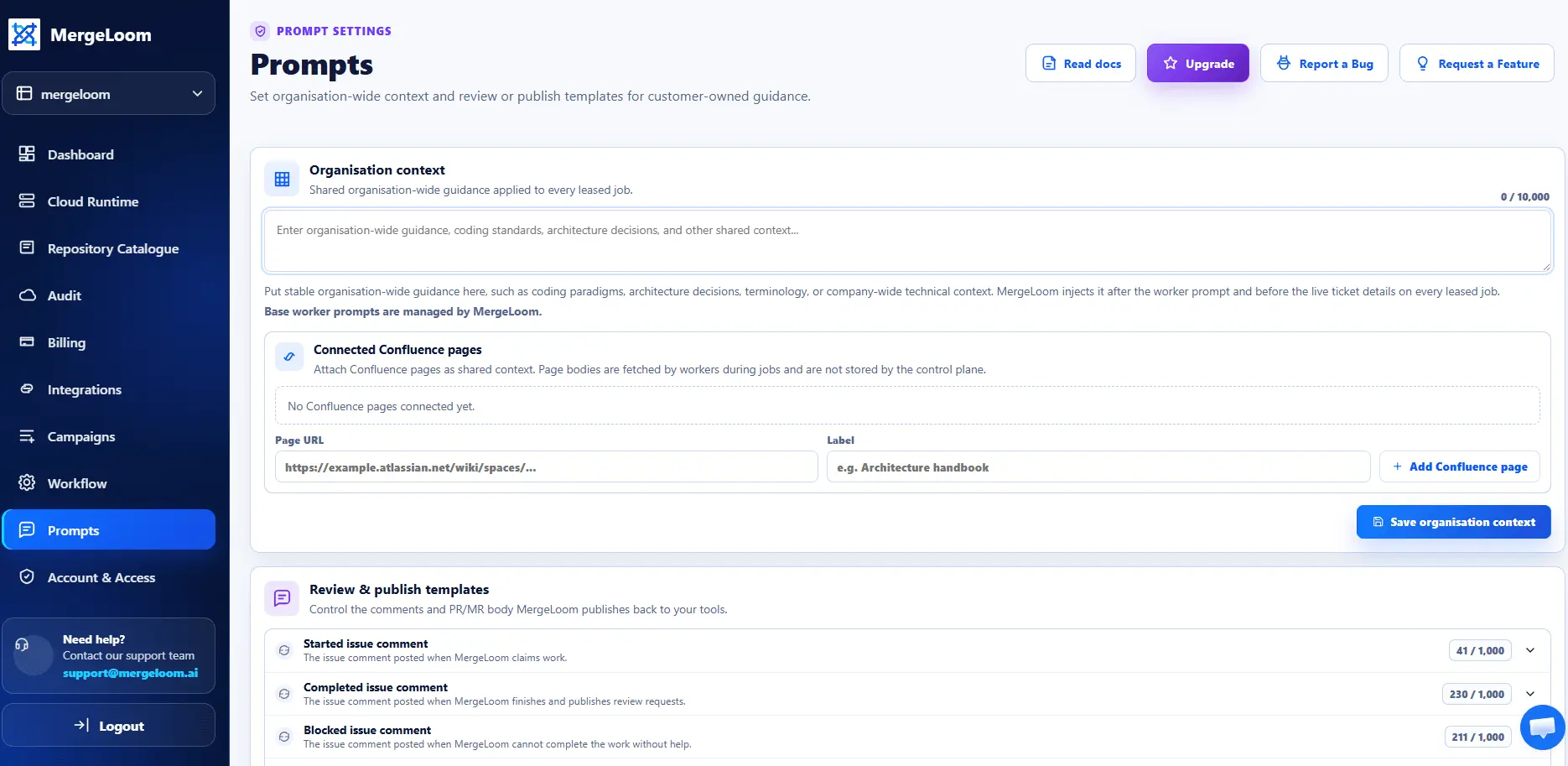The height and width of the screenshot is (766, 1568).
Task: Click the support headset icon
Action: [x=22, y=645]
